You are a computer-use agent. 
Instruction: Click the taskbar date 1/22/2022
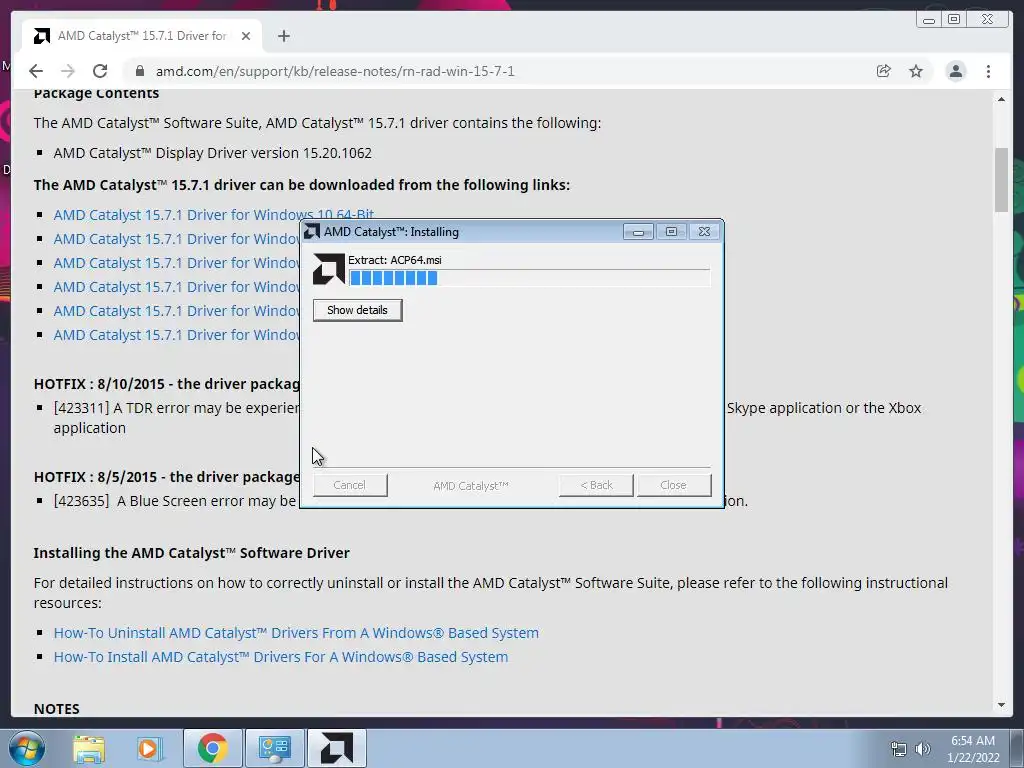click(973, 758)
